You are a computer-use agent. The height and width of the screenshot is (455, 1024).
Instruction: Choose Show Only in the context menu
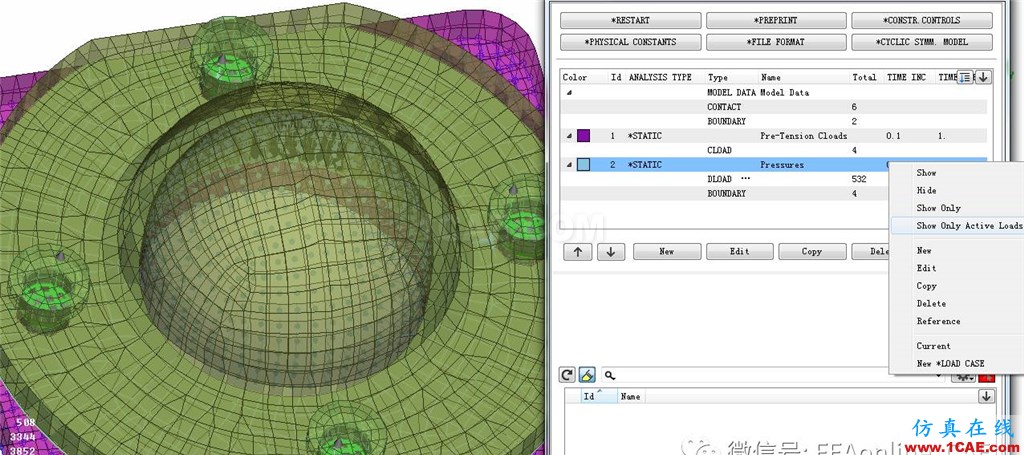[938, 208]
